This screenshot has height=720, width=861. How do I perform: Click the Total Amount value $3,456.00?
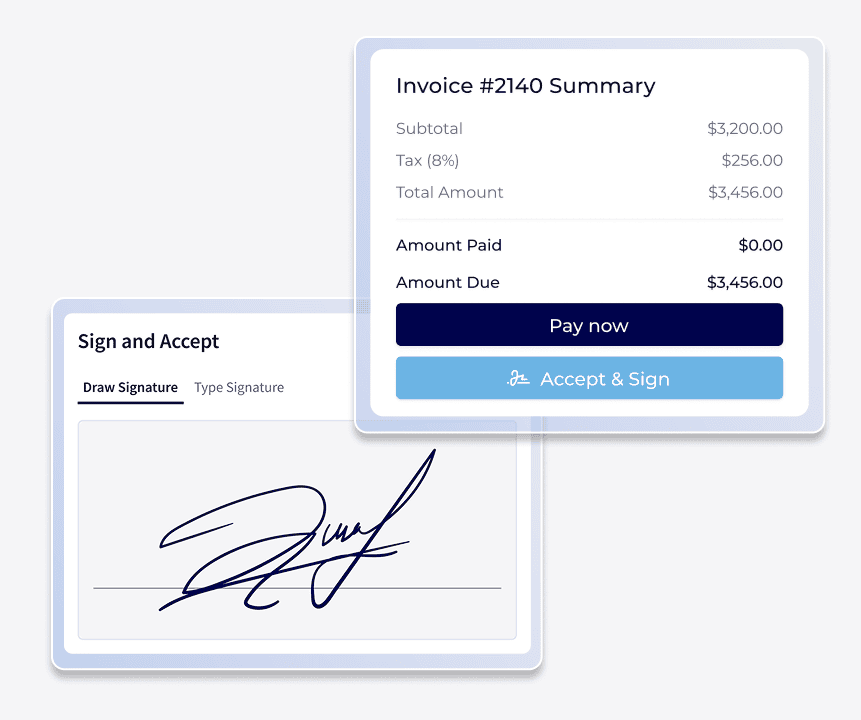745,192
